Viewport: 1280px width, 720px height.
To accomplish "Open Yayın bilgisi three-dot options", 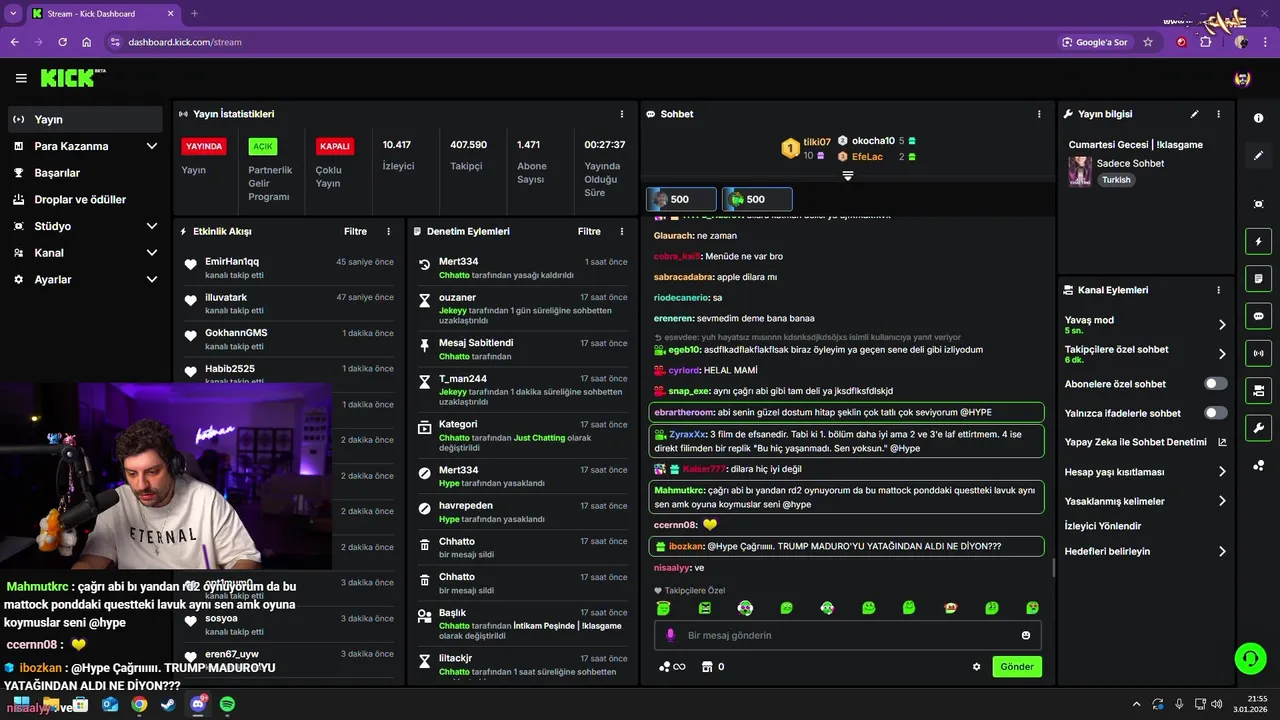I will 1218,114.
